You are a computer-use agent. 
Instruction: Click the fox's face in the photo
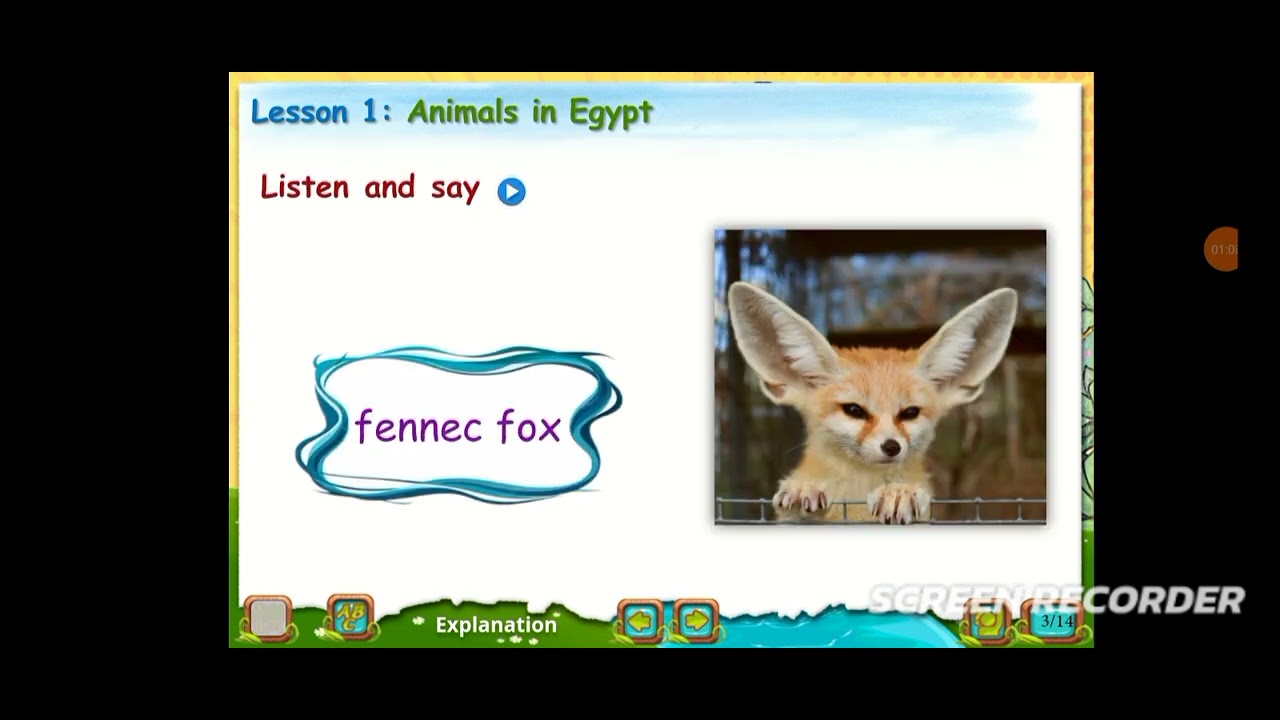(878, 420)
